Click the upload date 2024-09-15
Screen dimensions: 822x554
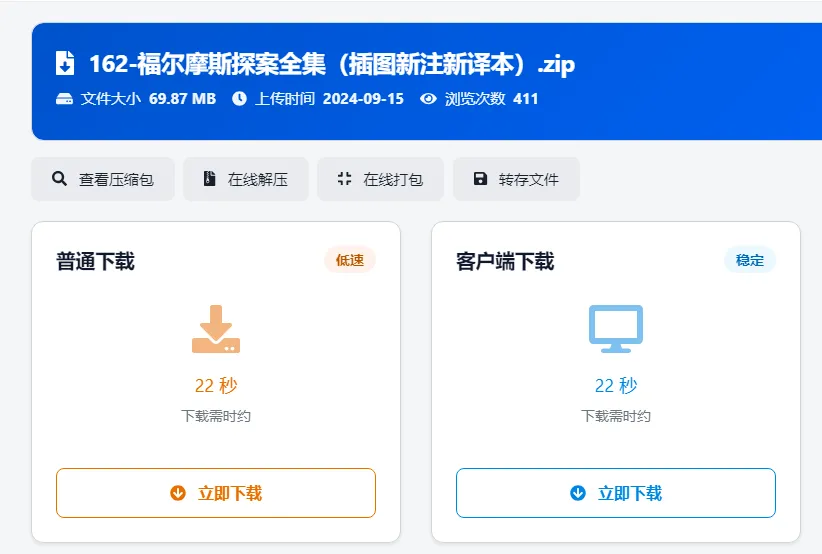click(363, 99)
